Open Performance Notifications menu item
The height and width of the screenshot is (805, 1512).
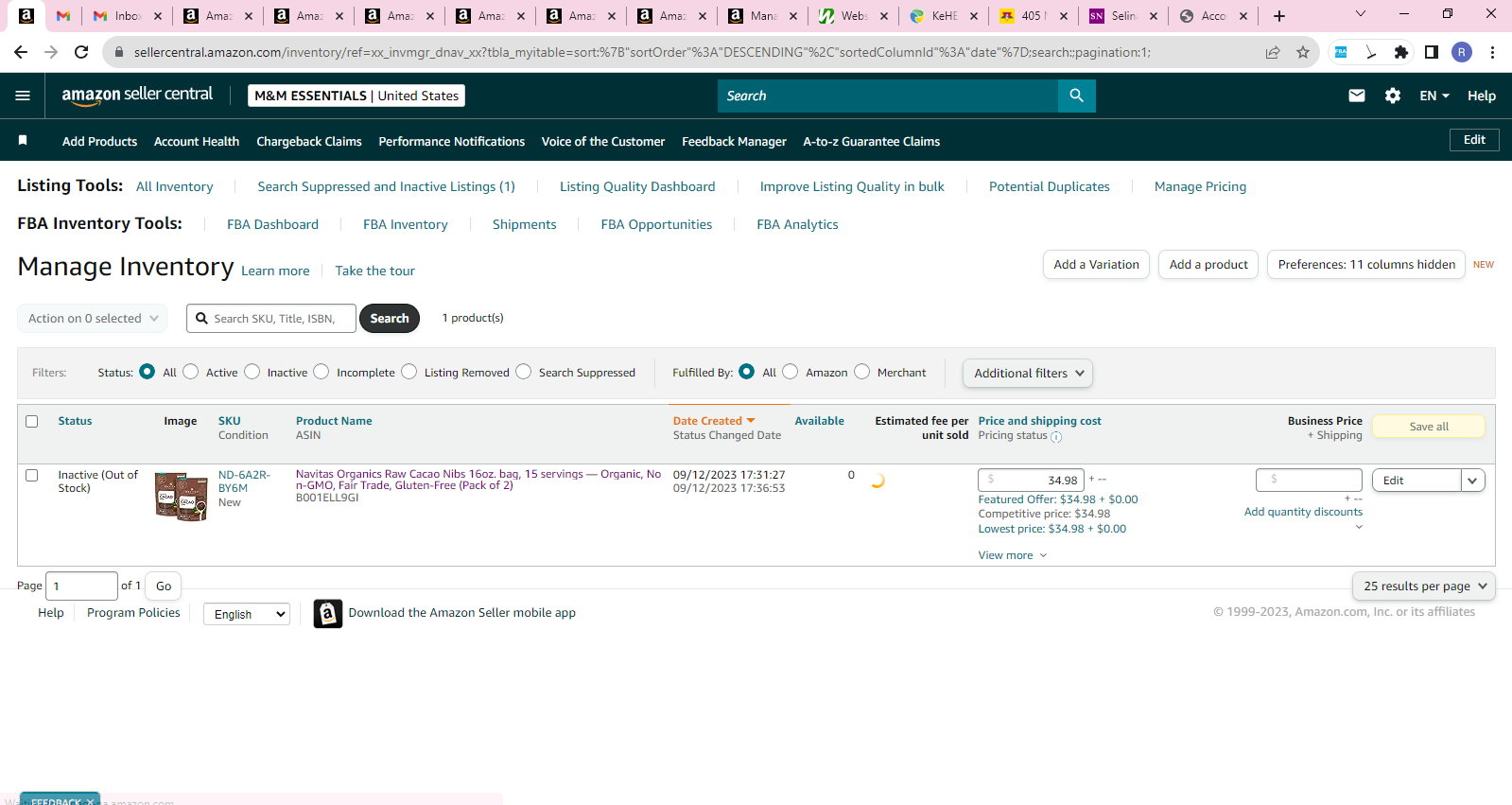[x=452, y=141]
